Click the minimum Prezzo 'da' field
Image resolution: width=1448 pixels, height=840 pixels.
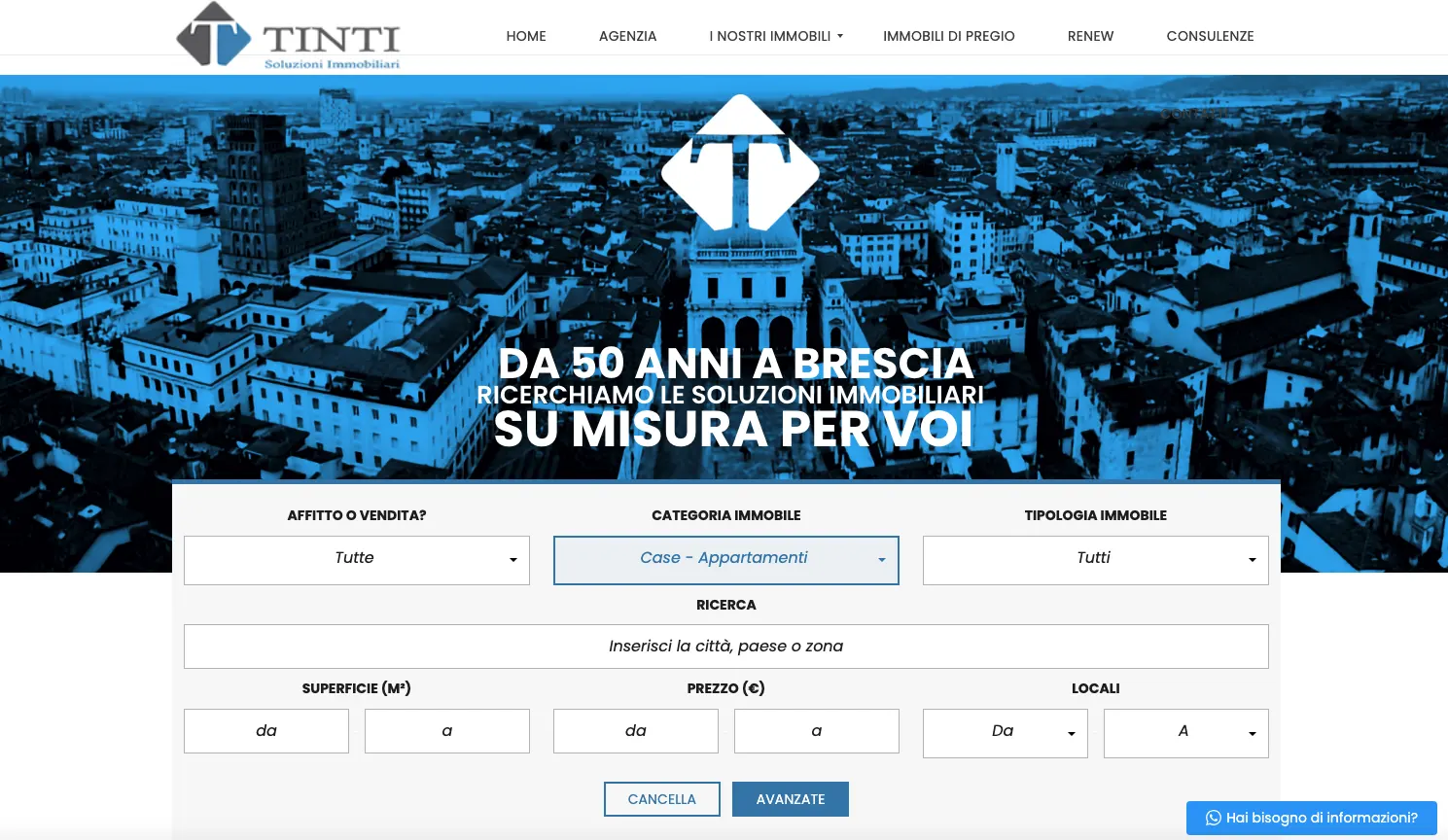click(636, 731)
